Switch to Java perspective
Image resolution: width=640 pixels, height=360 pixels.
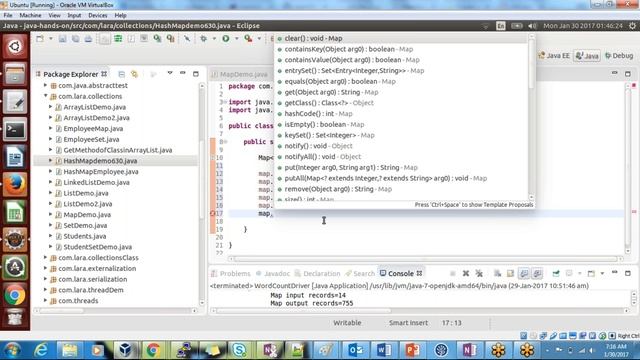(587, 56)
